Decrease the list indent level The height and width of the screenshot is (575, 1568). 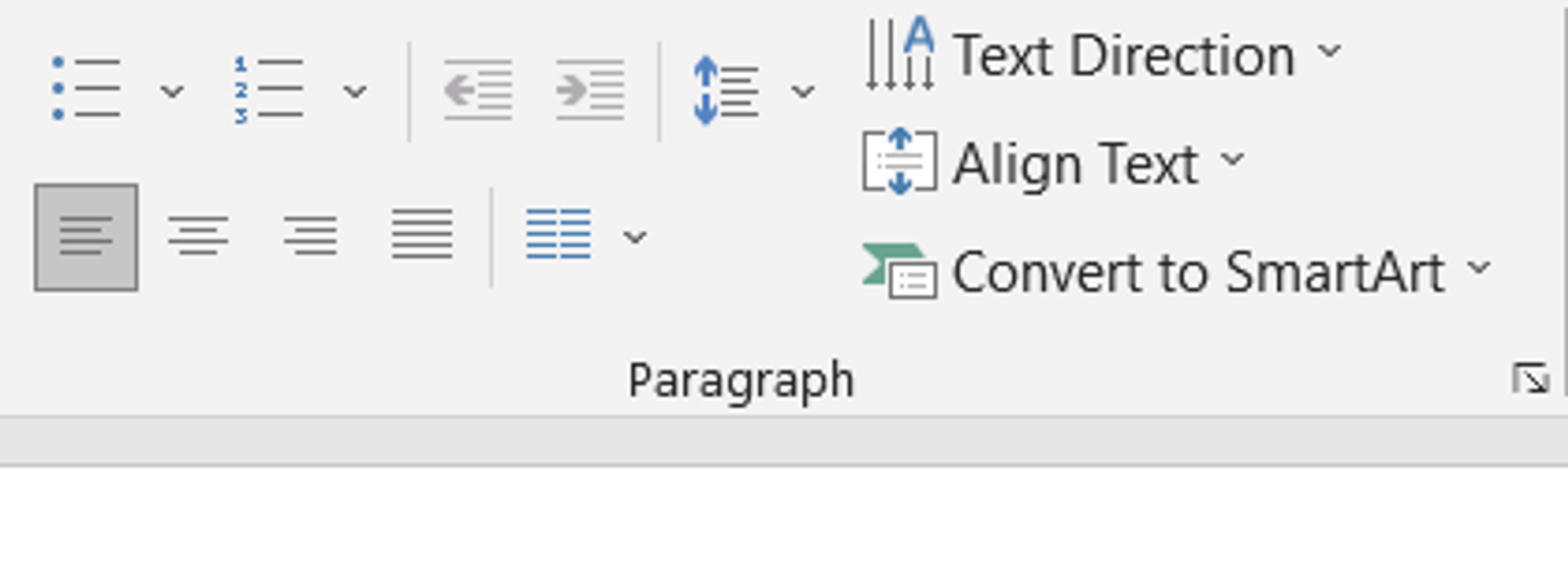click(x=478, y=89)
